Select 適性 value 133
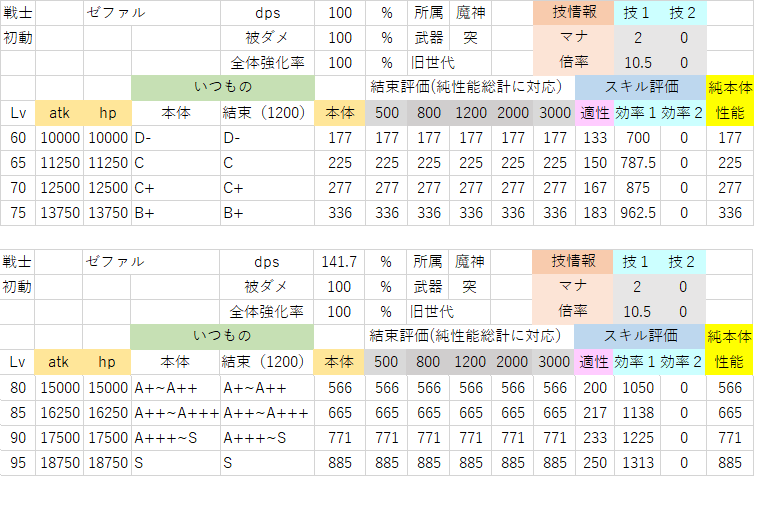The height and width of the screenshot is (510, 782). coord(594,138)
